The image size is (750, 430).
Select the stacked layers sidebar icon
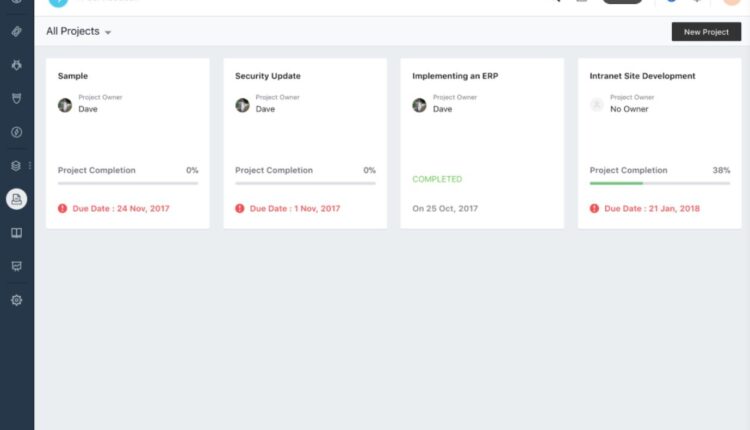point(16,165)
